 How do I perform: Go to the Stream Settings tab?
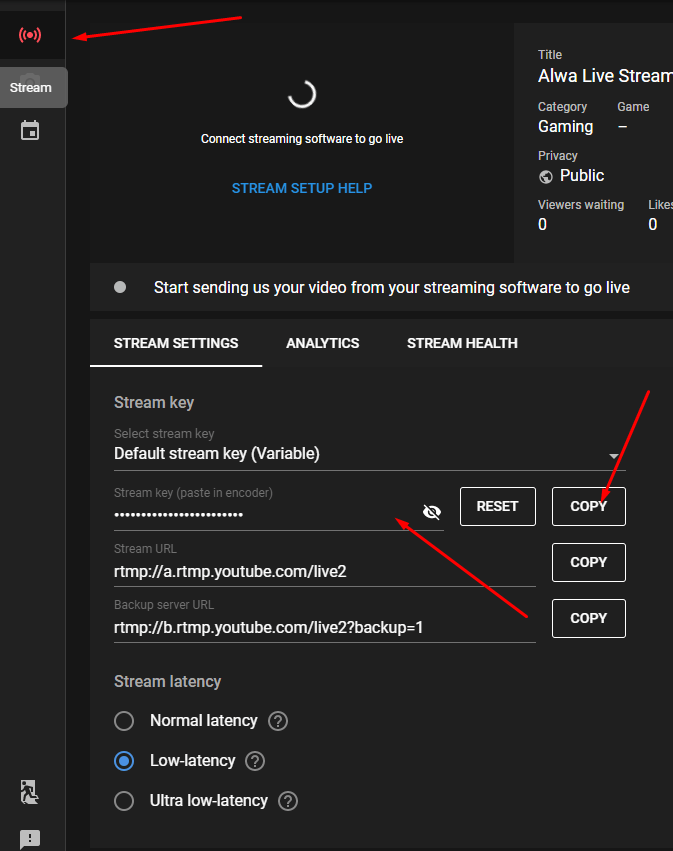point(176,343)
